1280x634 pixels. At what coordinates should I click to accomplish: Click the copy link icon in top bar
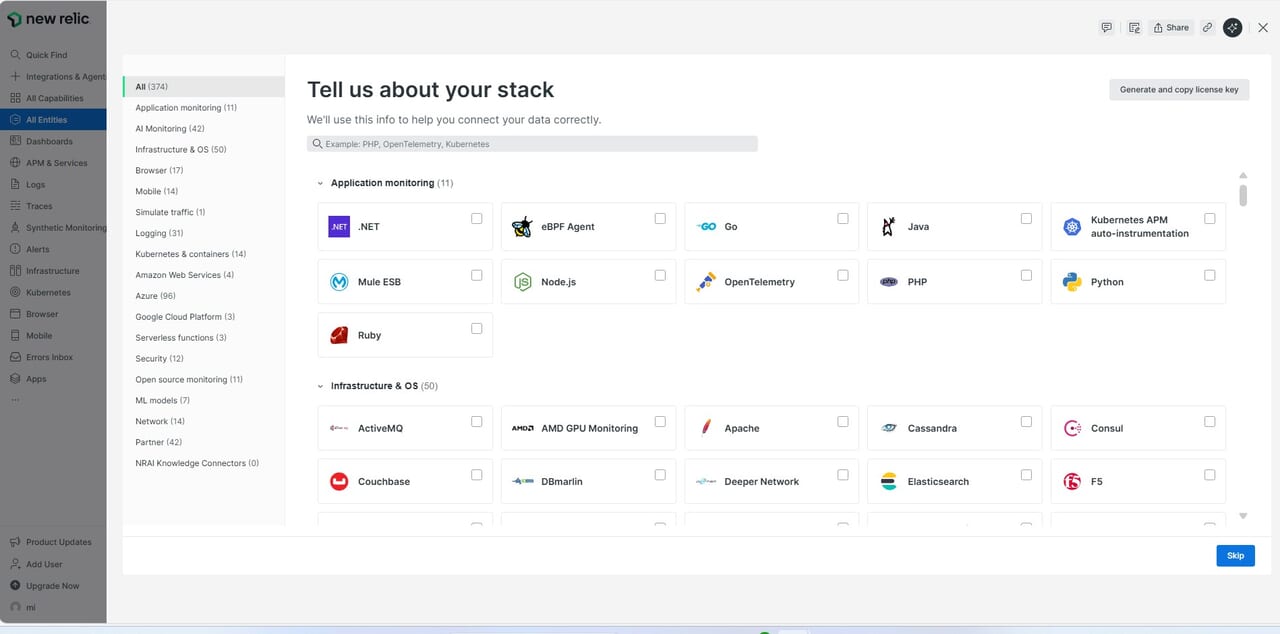(1207, 28)
